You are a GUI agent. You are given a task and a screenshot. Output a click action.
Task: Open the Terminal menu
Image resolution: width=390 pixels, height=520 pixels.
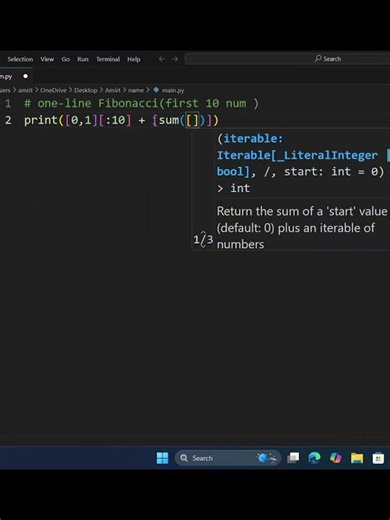tap(108, 59)
